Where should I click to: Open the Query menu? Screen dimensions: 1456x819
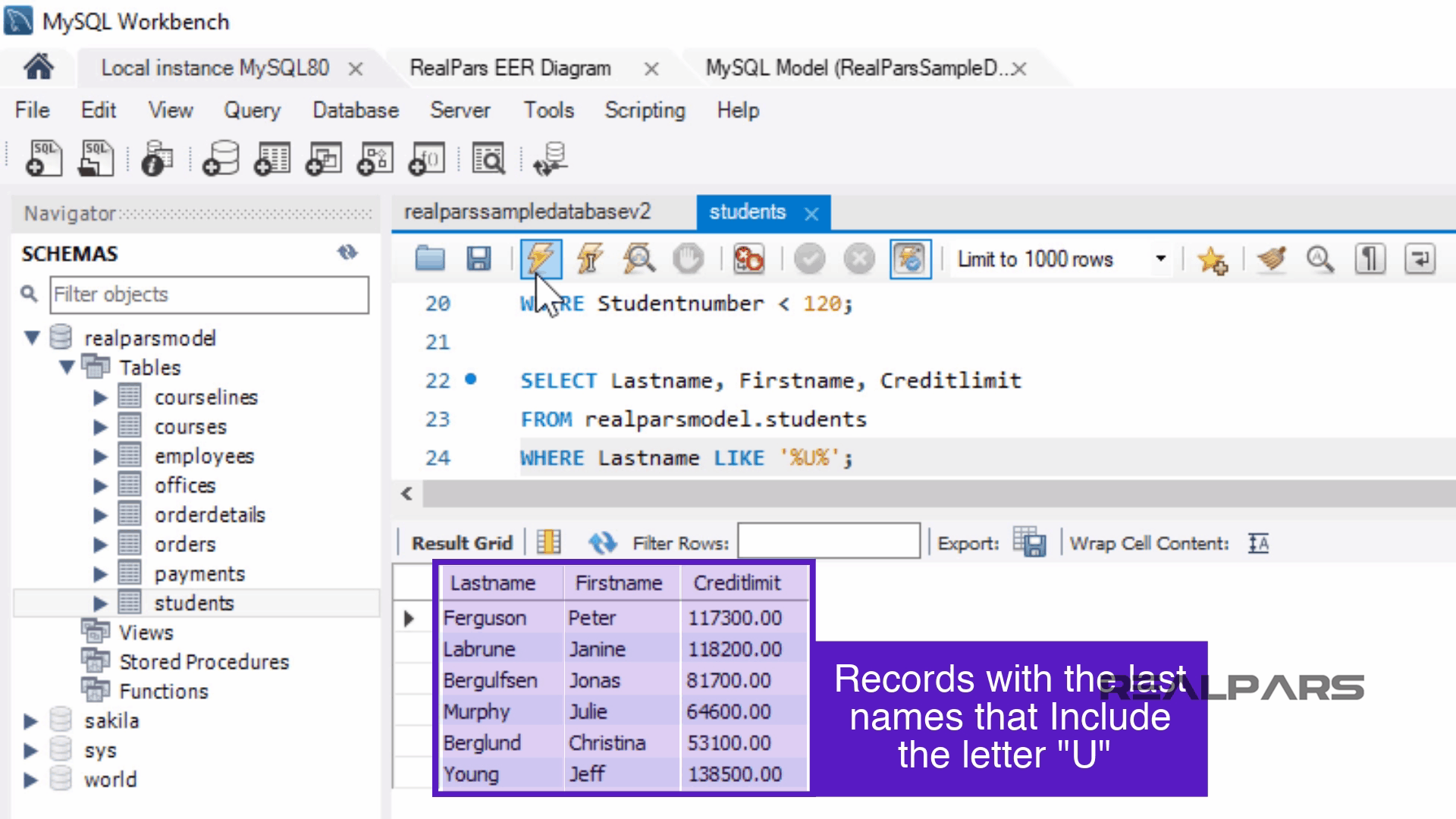pyautogui.click(x=252, y=111)
